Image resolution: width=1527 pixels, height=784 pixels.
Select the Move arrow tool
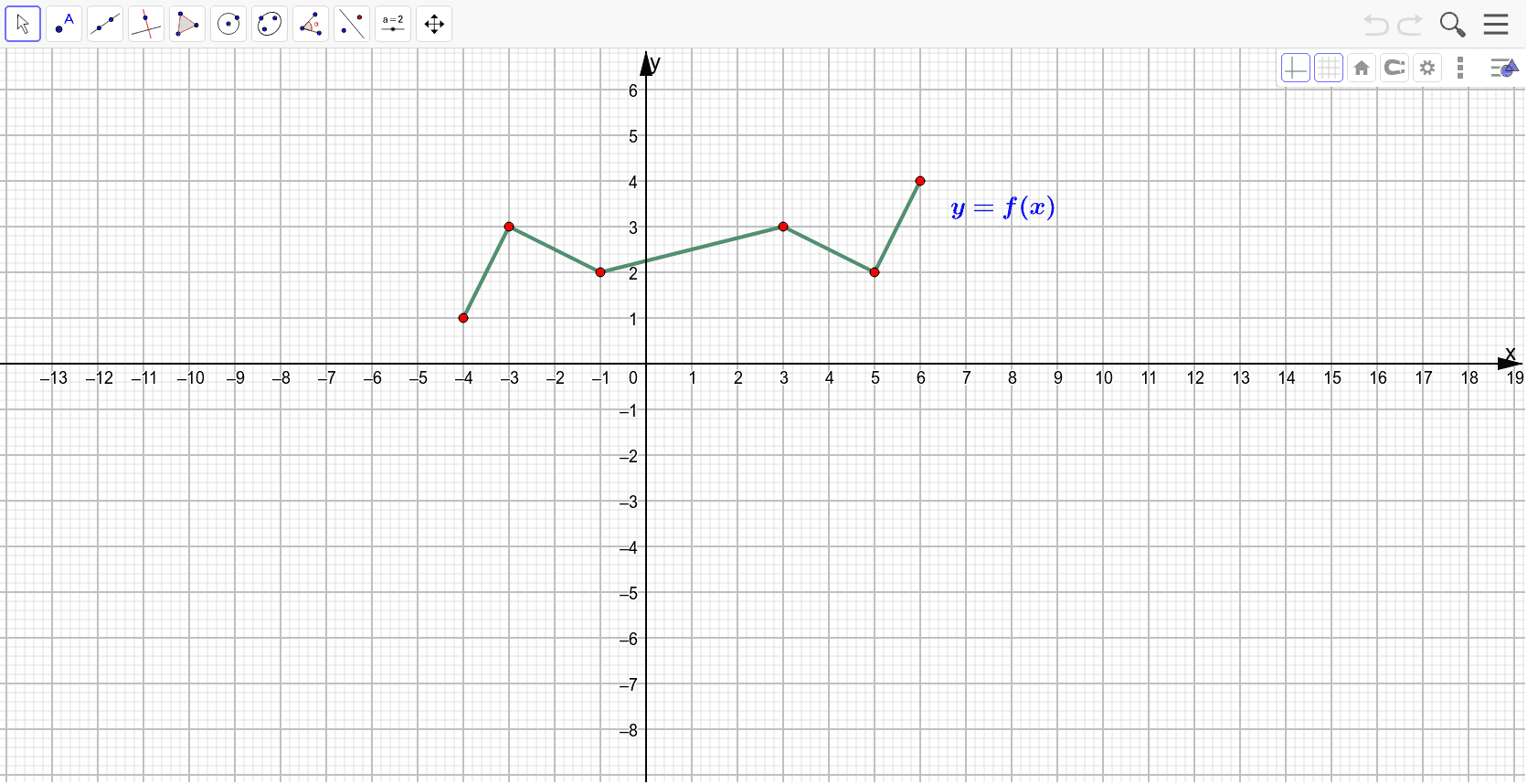tap(23, 24)
